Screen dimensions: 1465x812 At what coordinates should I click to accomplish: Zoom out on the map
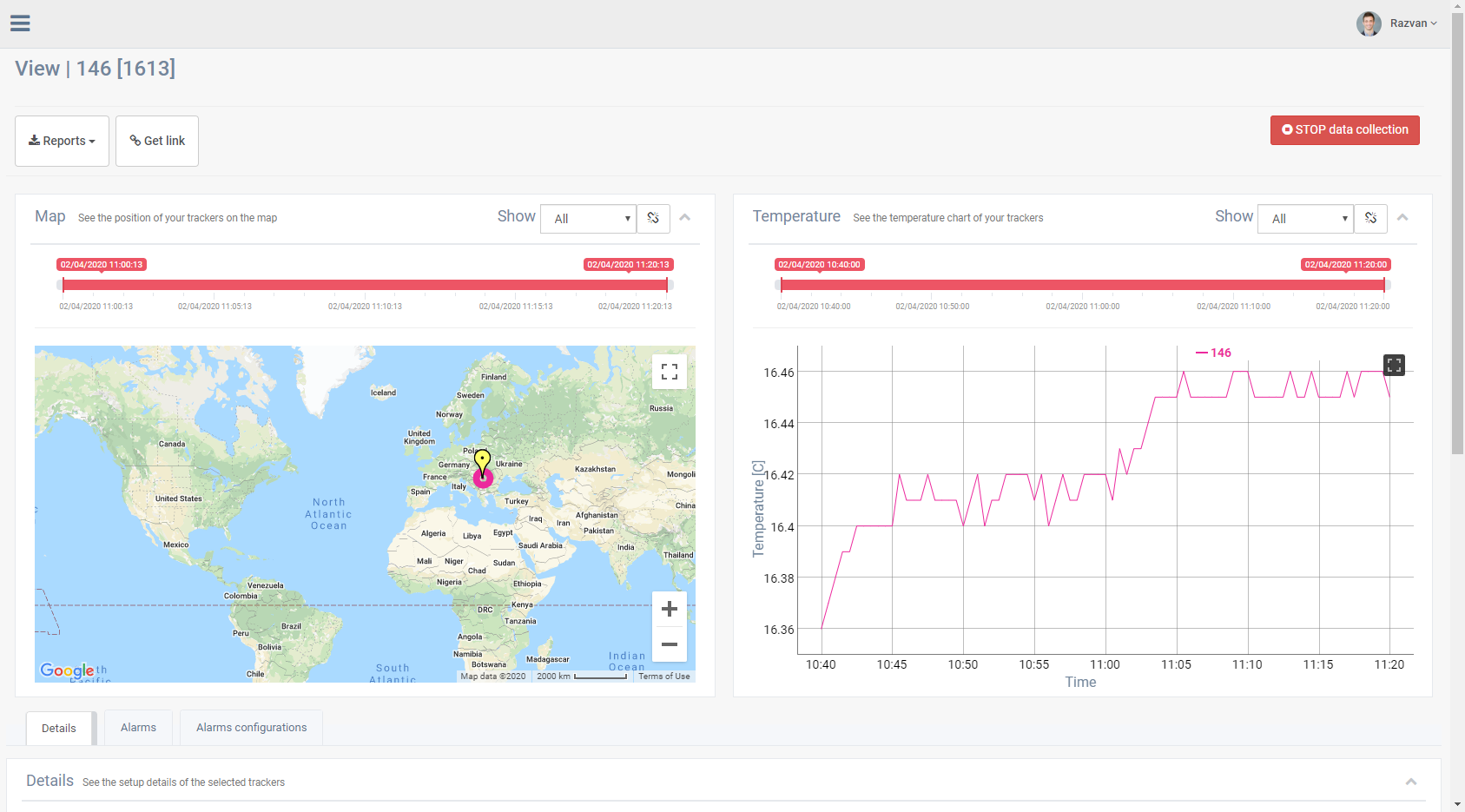pos(669,644)
